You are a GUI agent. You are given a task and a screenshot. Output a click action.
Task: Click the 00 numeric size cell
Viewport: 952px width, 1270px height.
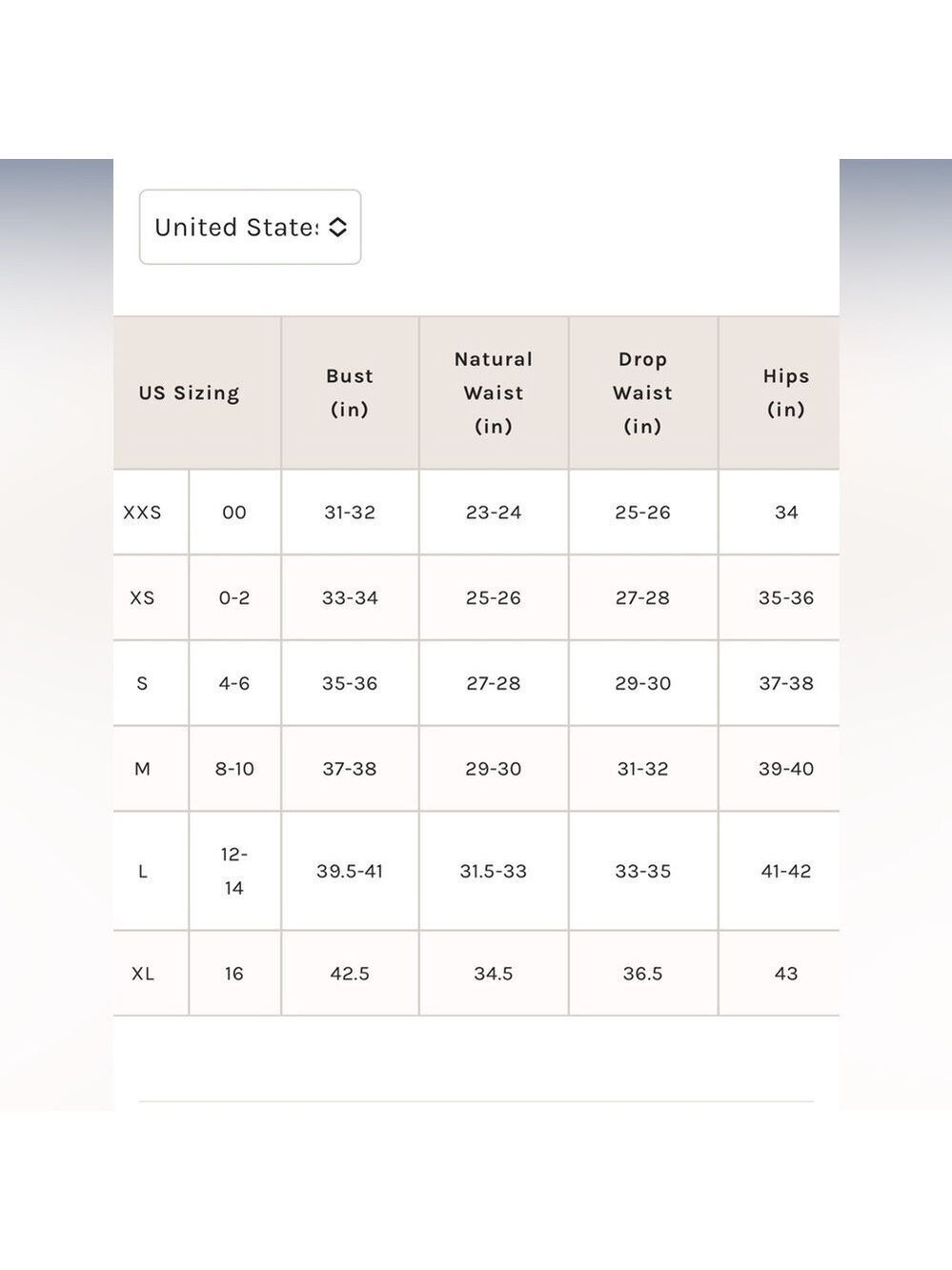(234, 513)
